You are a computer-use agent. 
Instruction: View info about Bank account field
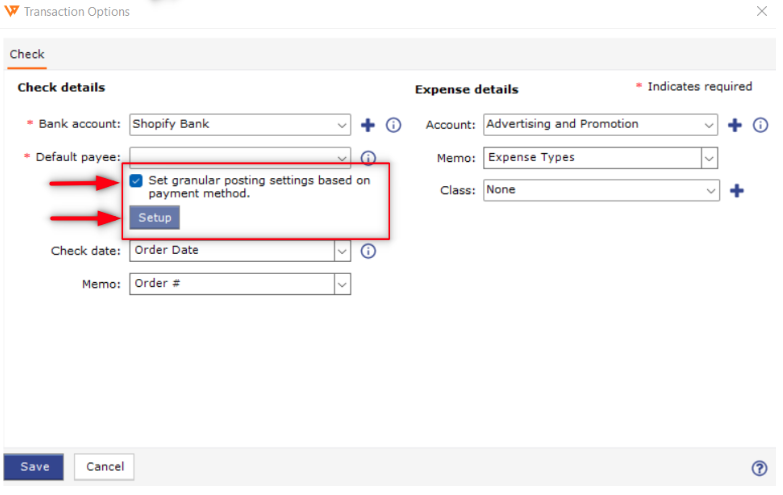393,125
